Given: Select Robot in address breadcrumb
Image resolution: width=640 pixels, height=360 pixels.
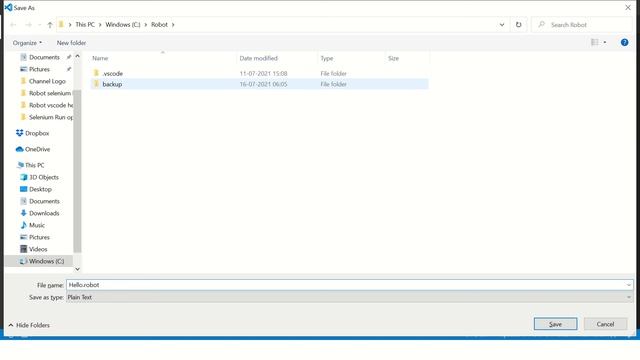Looking at the screenshot, I should click(159, 25).
